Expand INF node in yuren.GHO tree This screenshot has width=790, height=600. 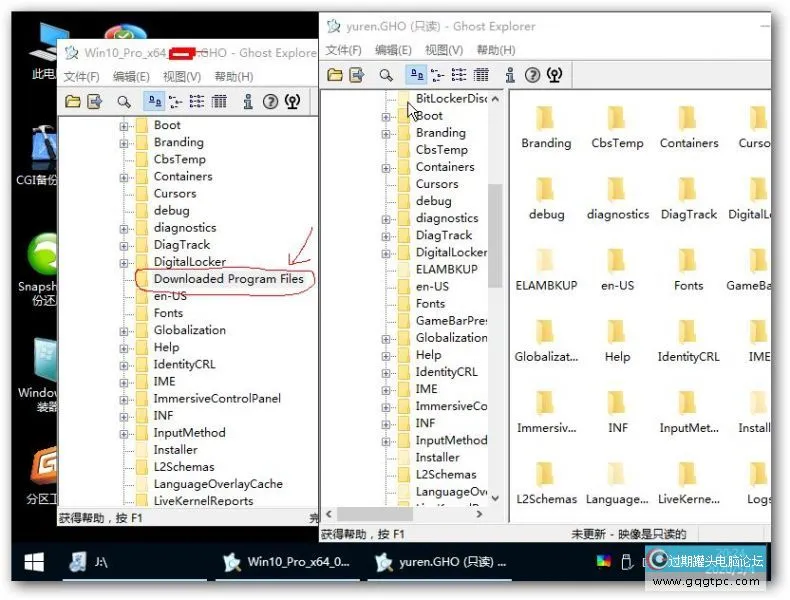[386, 424]
